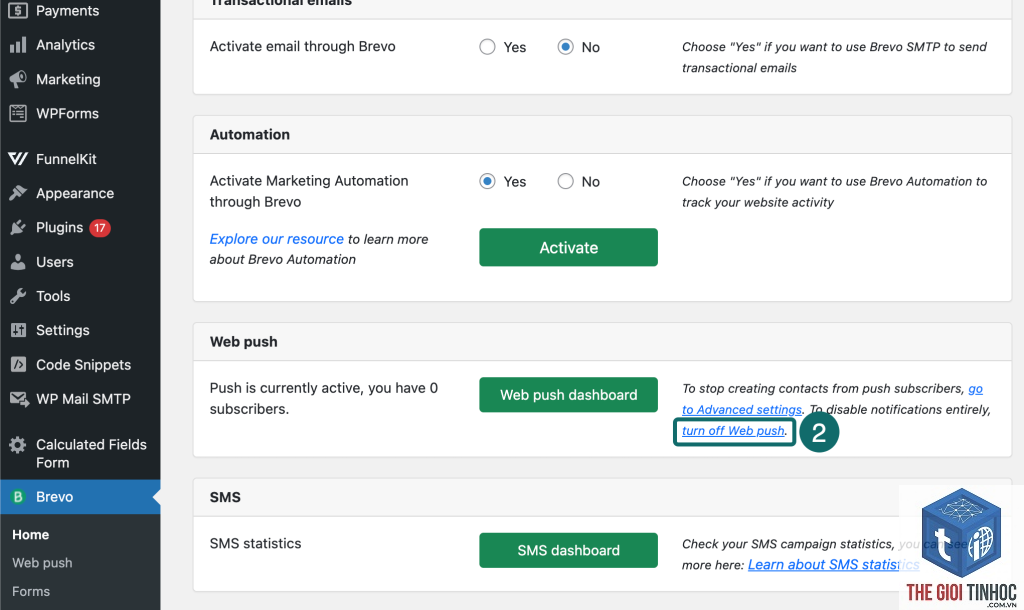Select No for email through Brevo

(x=566, y=47)
